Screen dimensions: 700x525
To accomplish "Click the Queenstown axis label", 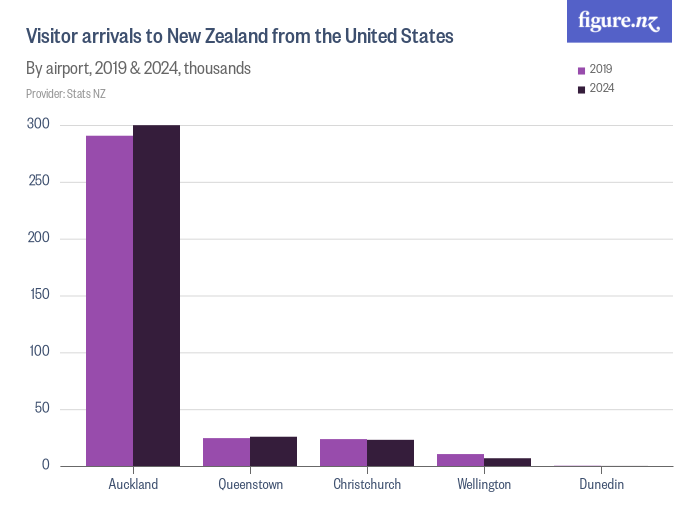I will pyautogui.click(x=250, y=485).
